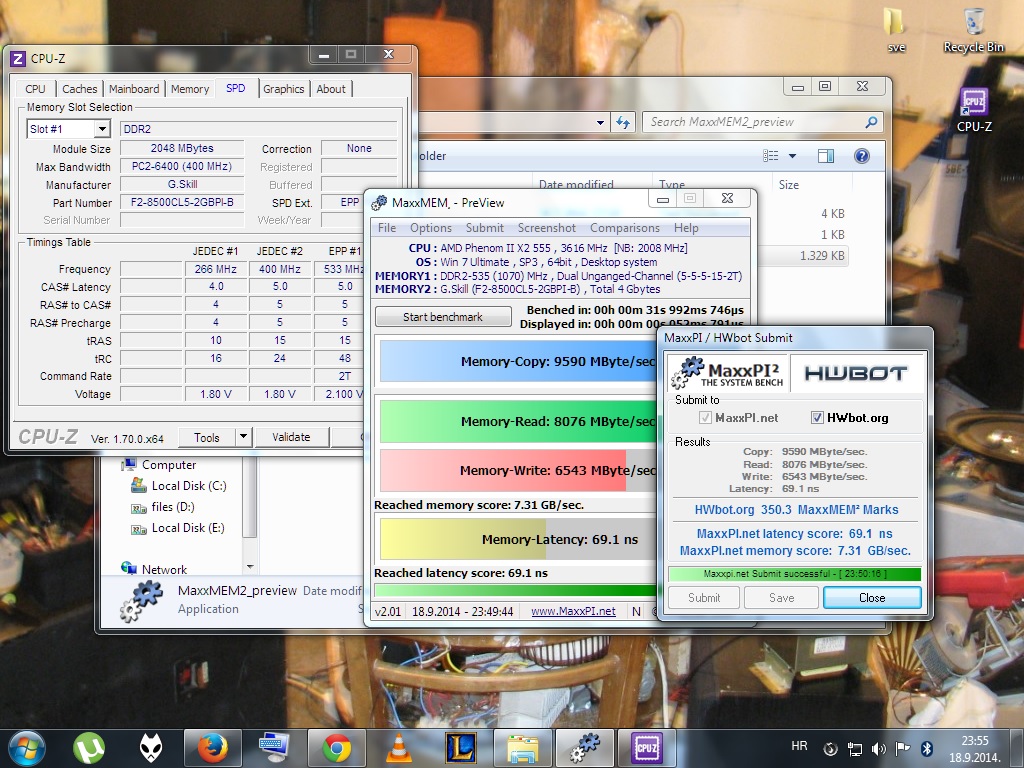Image resolution: width=1024 pixels, height=768 pixels.
Task: Open the Bluetooth tray icon
Action: (926, 748)
